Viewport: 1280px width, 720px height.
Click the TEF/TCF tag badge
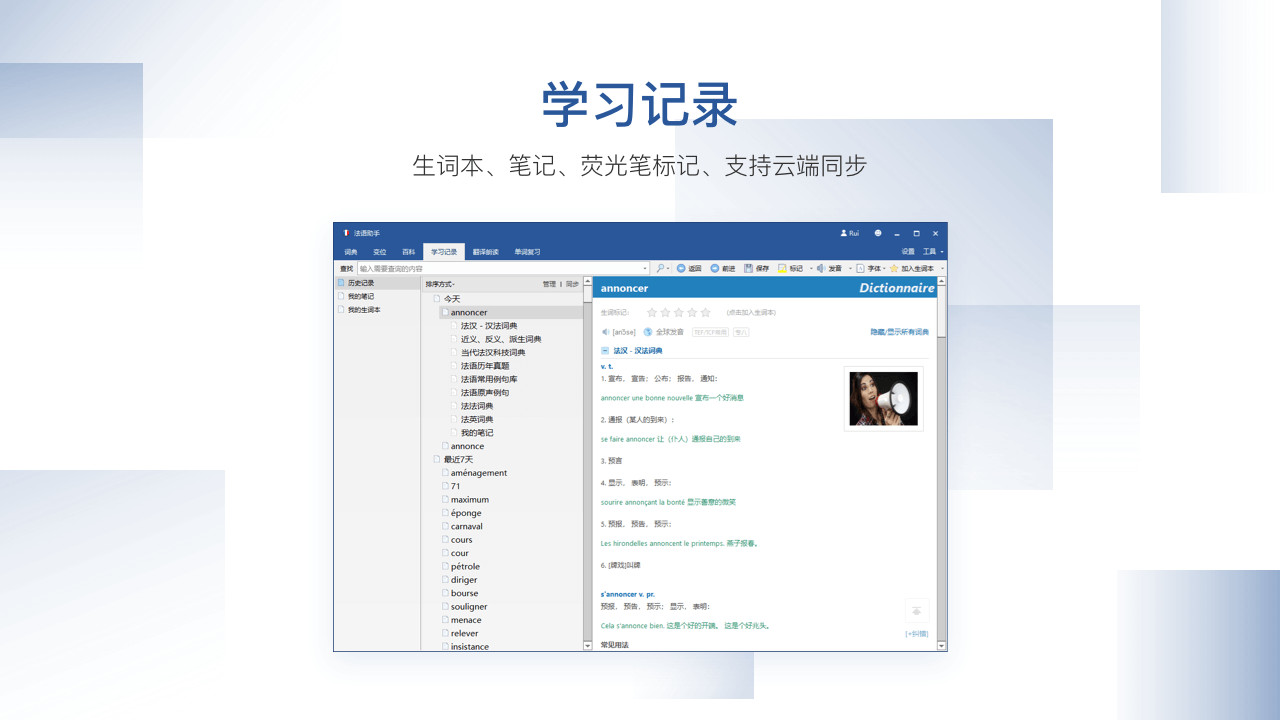(x=710, y=332)
